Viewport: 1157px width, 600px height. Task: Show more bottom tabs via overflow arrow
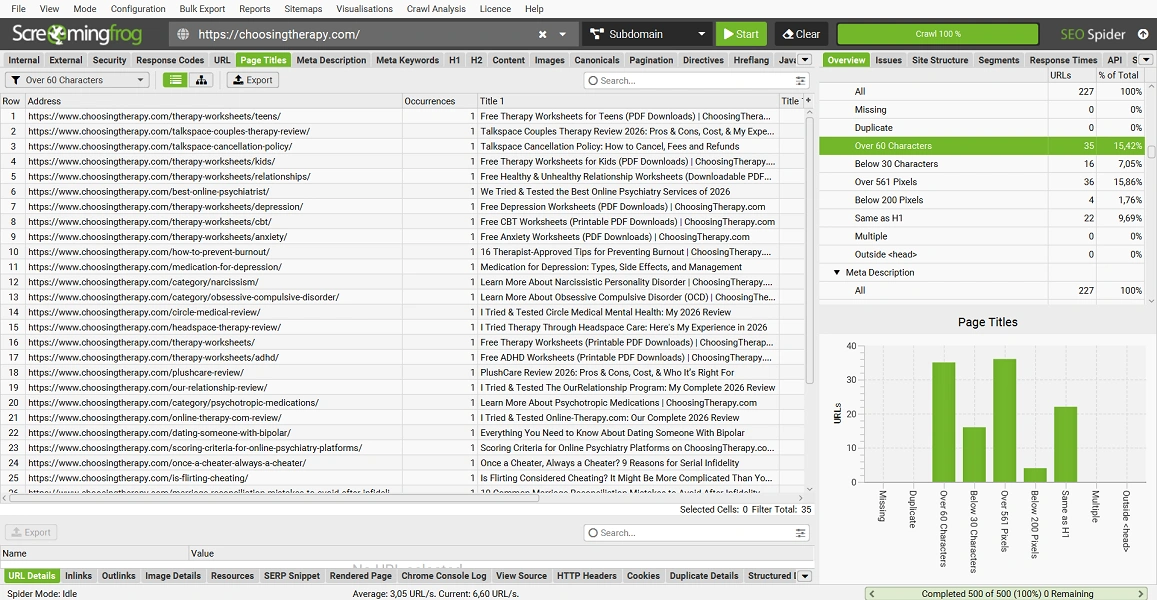pos(805,576)
